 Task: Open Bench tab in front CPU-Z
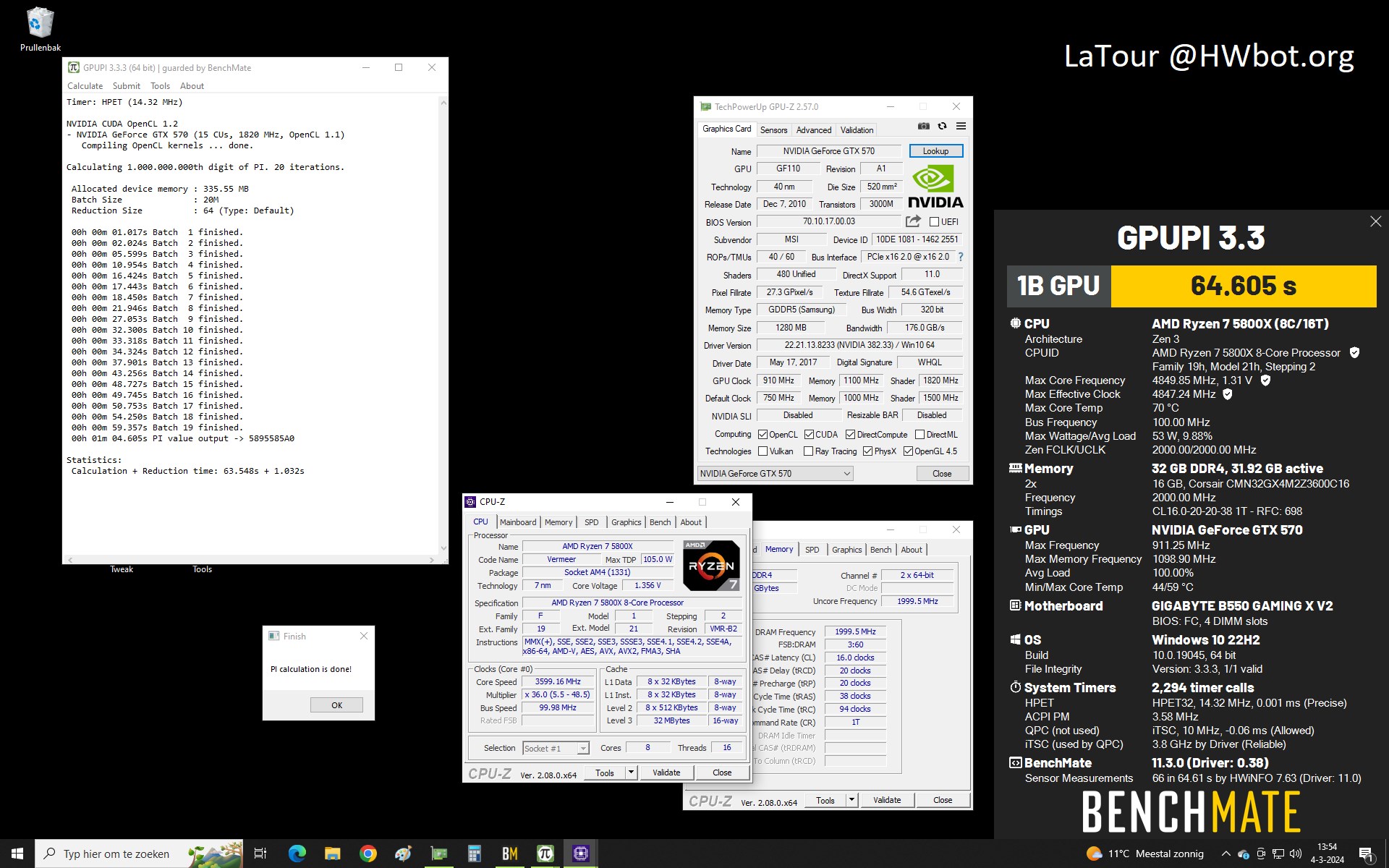(x=660, y=522)
